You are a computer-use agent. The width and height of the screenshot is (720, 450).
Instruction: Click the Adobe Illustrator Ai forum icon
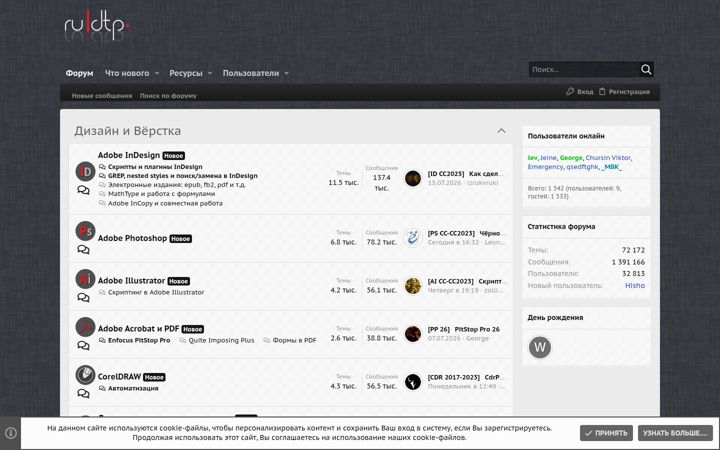coord(85,279)
